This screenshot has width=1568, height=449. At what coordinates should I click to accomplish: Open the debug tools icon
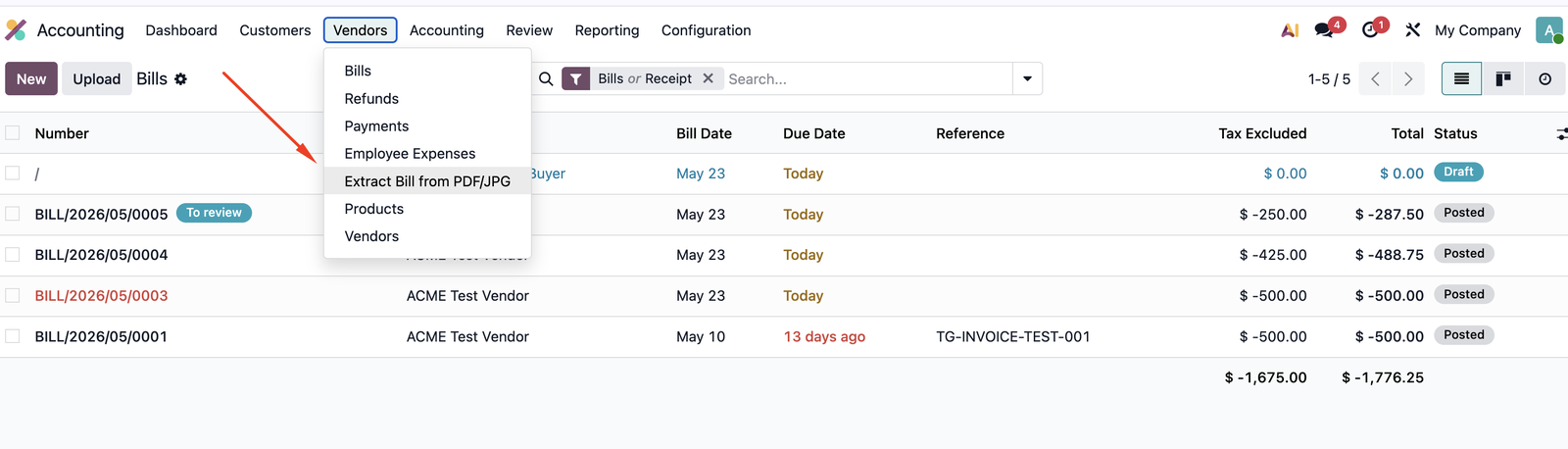pos(1412,30)
